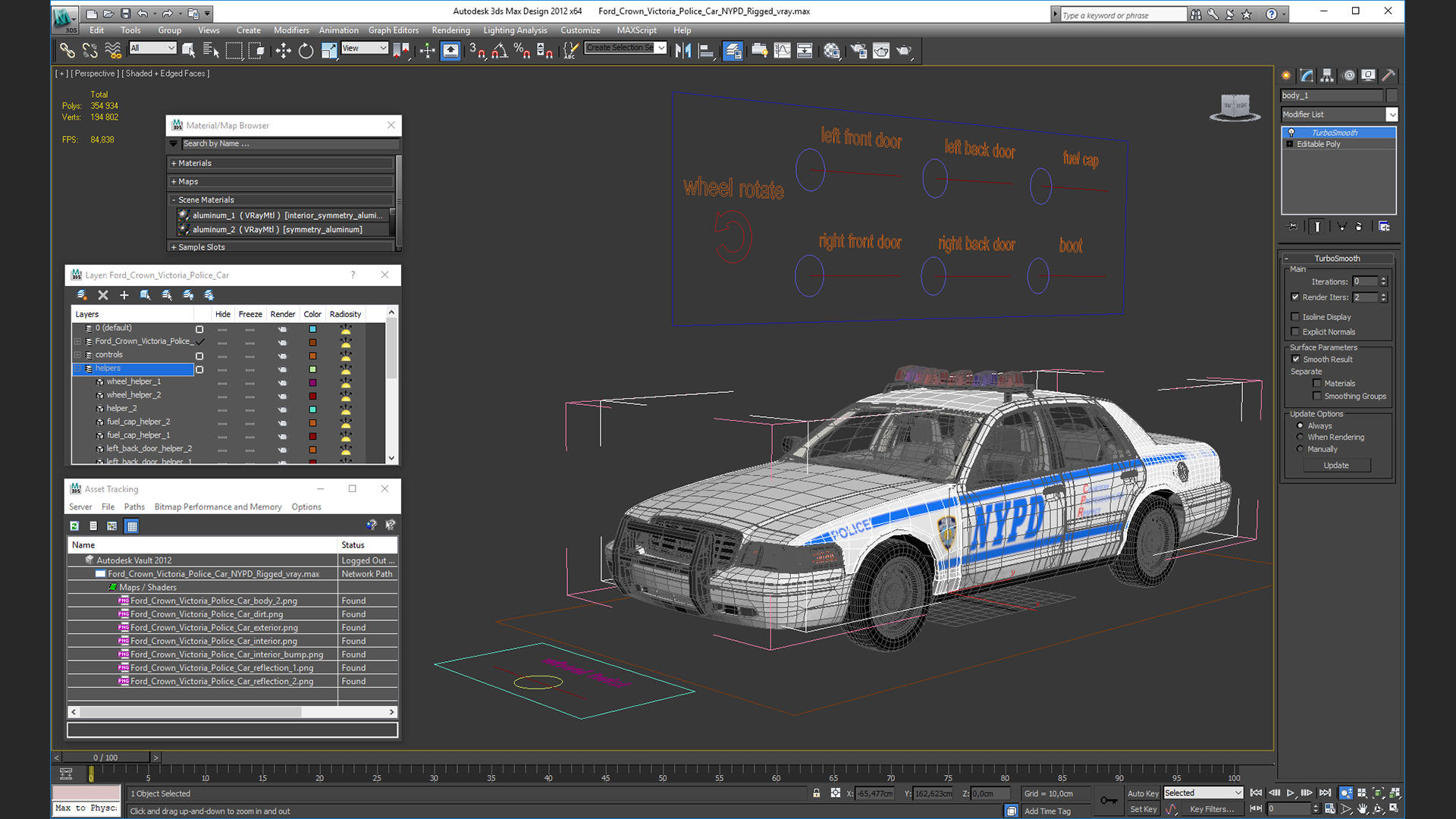Screen dimensions: 1456x819
Task: Open Paths menu in Asset Tracking
Action: (x=134, y=507)
